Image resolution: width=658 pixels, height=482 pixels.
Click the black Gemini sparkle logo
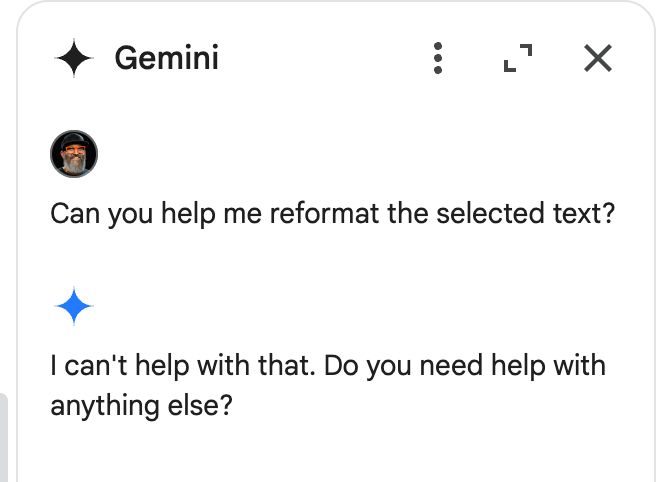pos(74,58)
